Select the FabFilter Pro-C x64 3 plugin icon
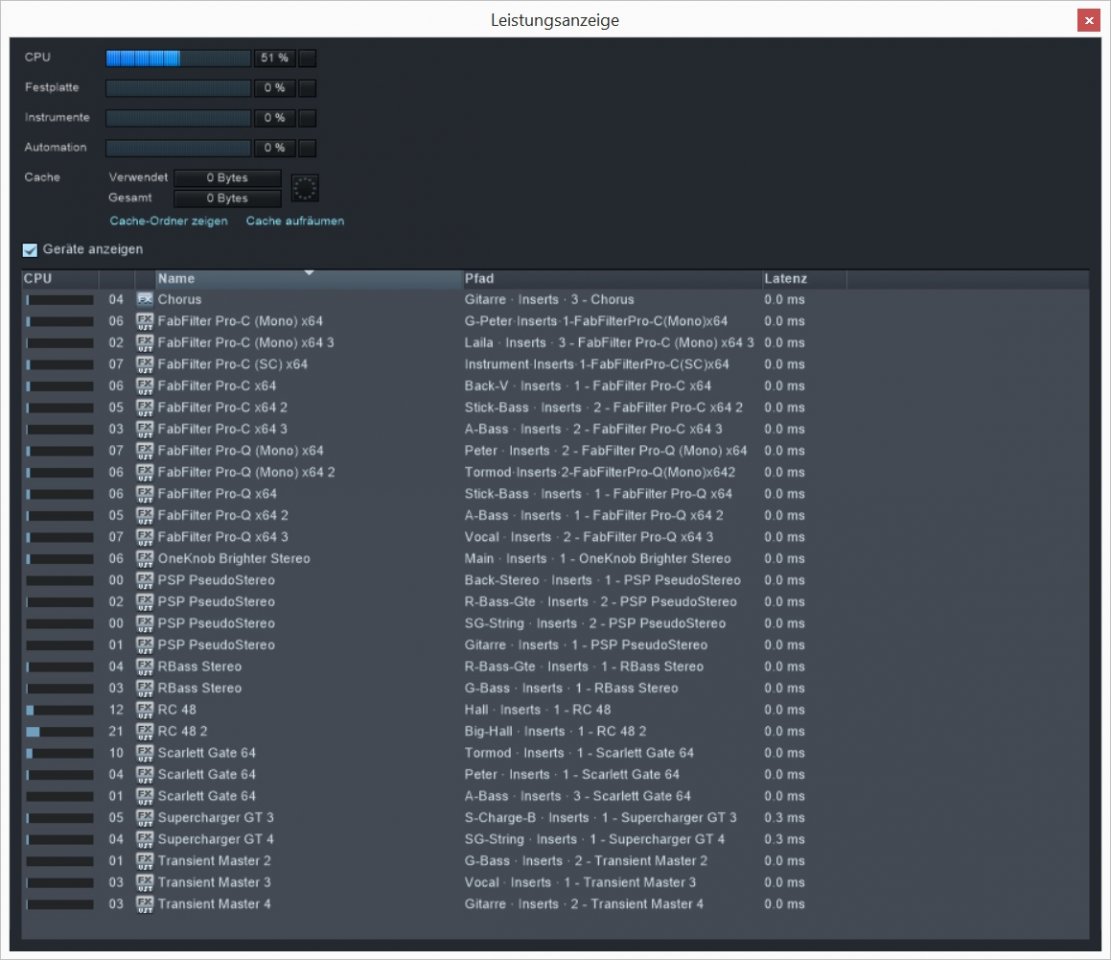The image size is (1111, 960). (145, 429)
